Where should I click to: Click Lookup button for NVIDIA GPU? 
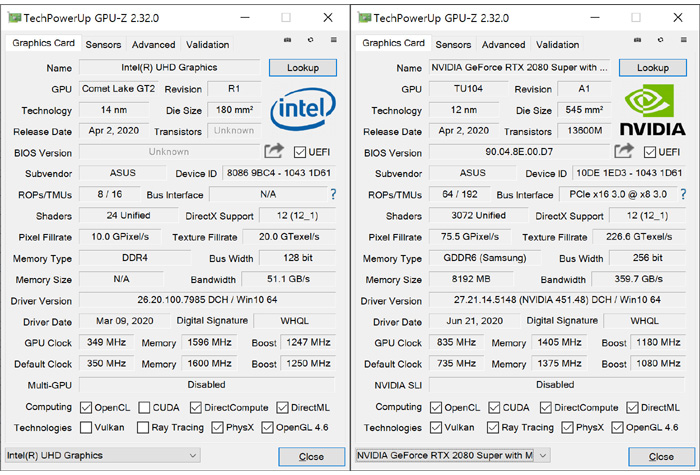point(653,68)
